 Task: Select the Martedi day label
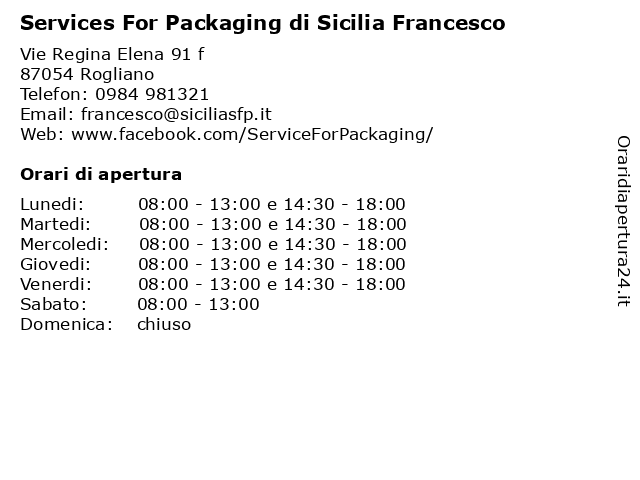click(x=56, y=224)
